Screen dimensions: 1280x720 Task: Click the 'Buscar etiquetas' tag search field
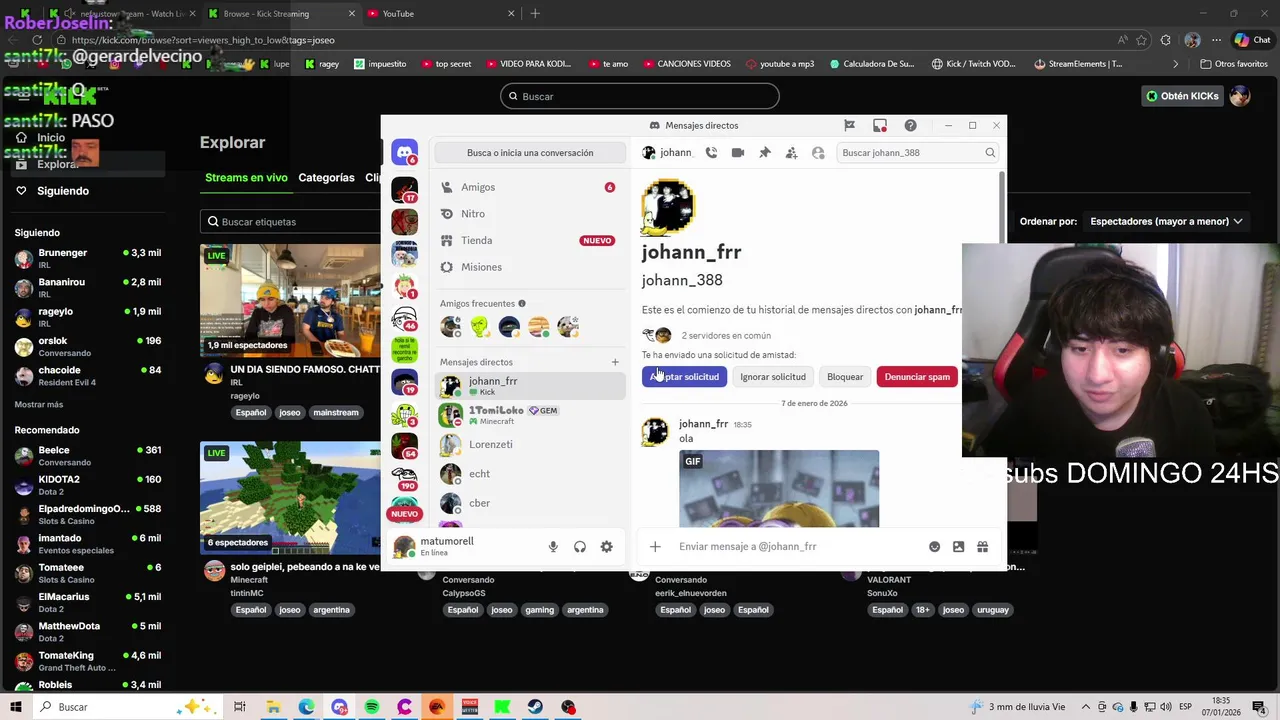point(290,222)
